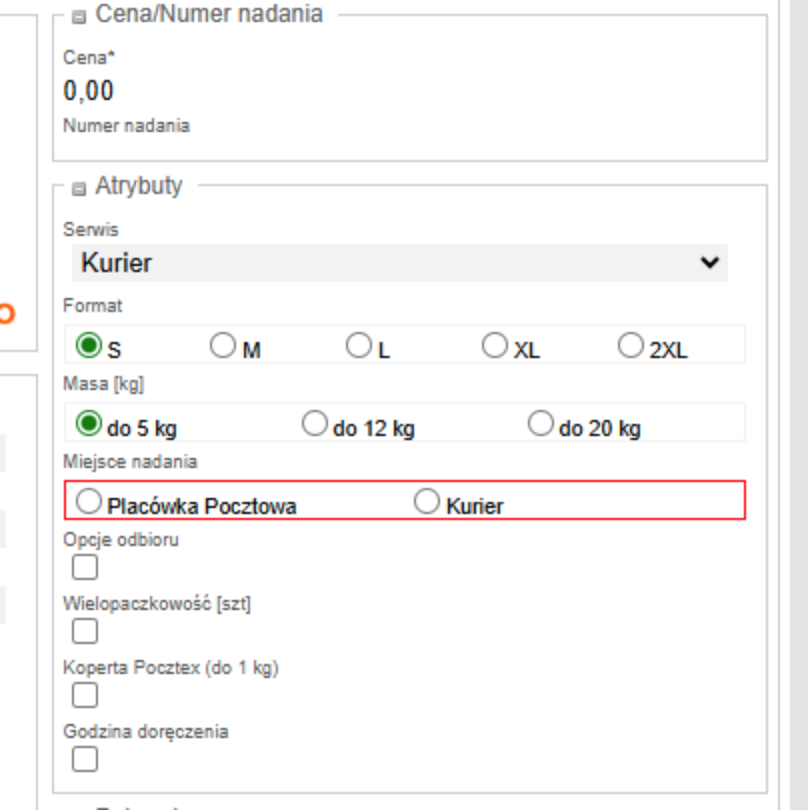The width and height of the screenshot is (808, 810).
Task: Enable the Opcje odbioru checkbox
Action: (85, 567)
